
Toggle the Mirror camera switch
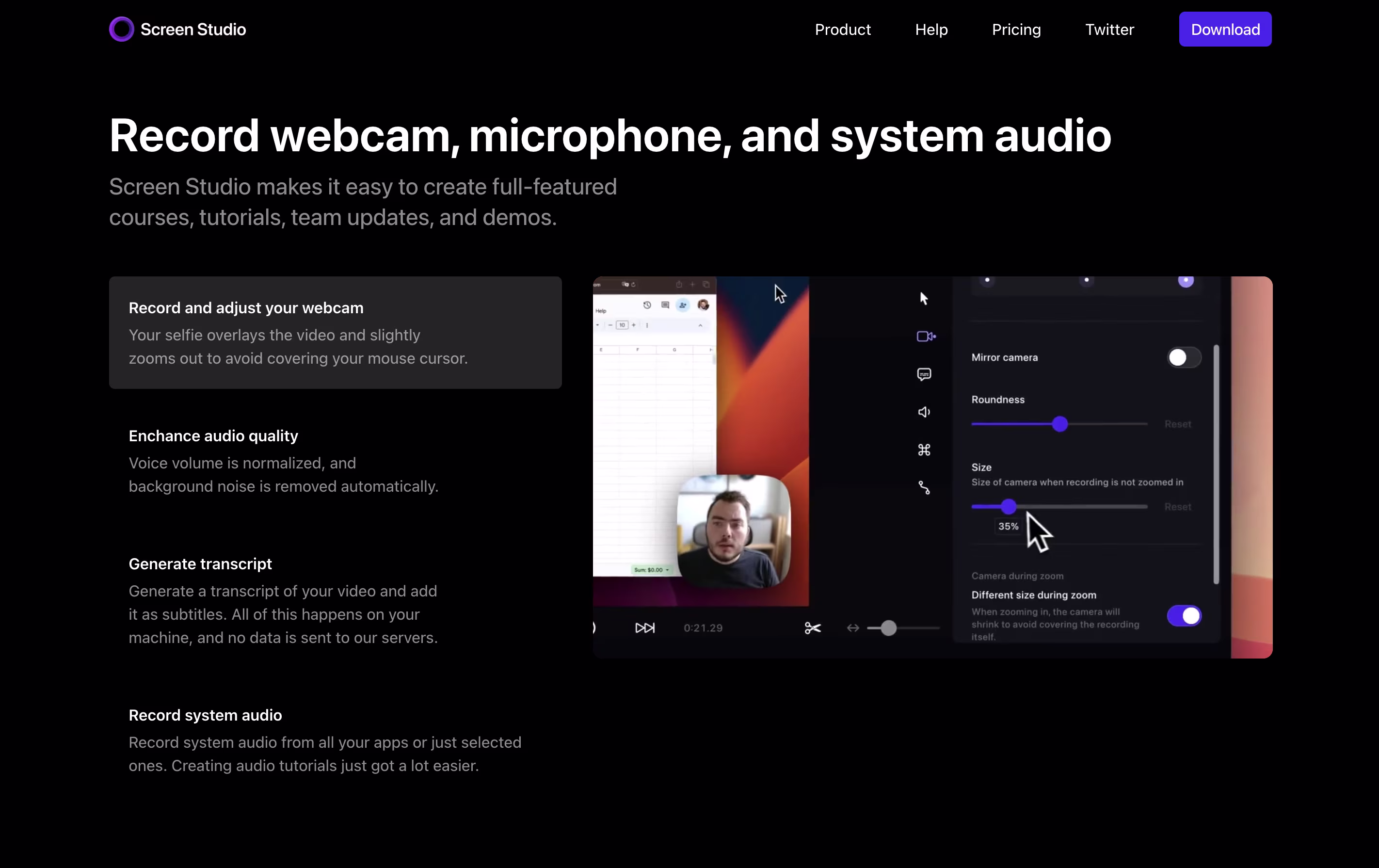click(1184, 357)
